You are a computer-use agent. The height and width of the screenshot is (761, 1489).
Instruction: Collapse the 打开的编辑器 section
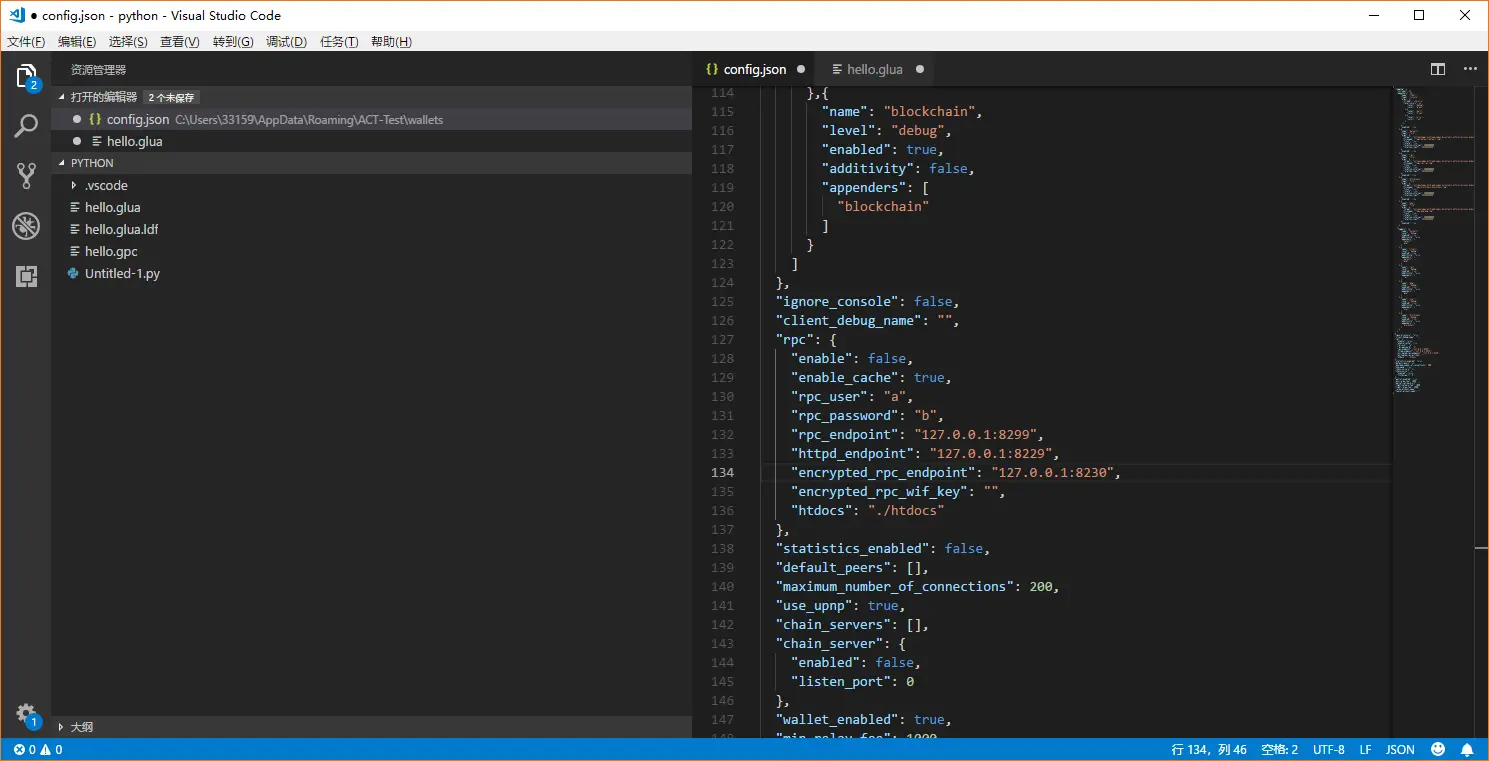[103, 97]
